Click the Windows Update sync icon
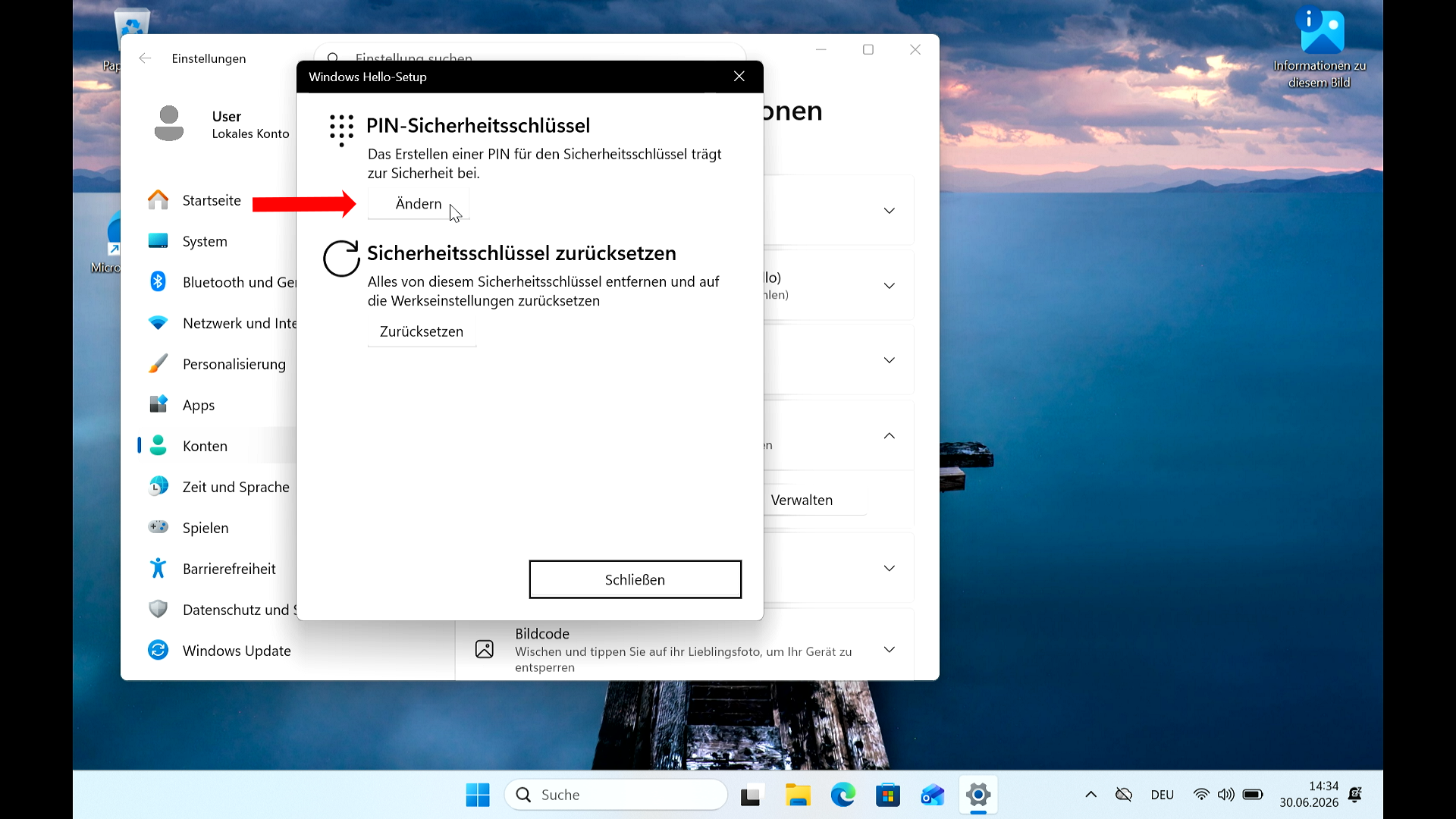Screen dimensions: 1456x819 coord(158,650)
